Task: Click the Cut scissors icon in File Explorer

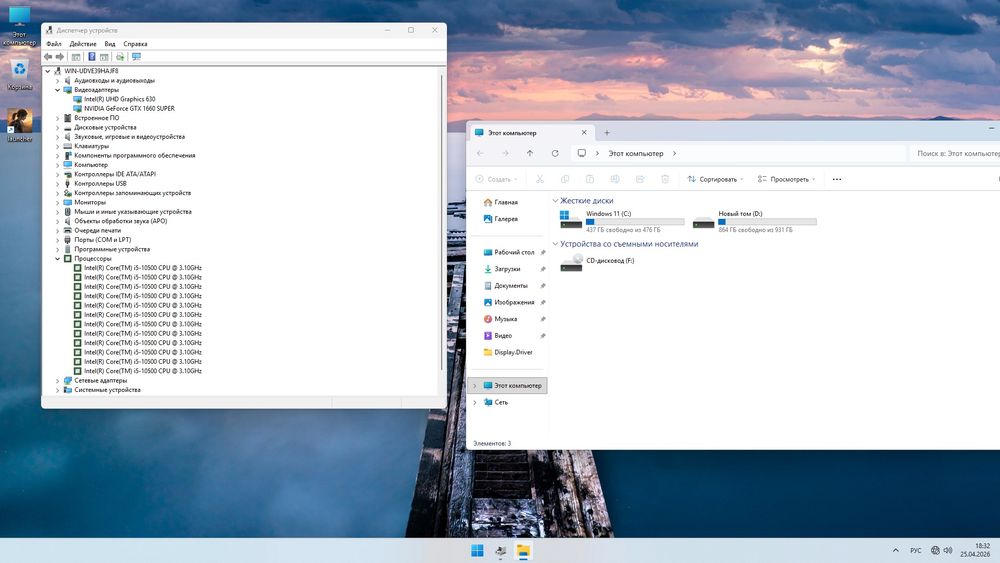Action: (540, 179)
